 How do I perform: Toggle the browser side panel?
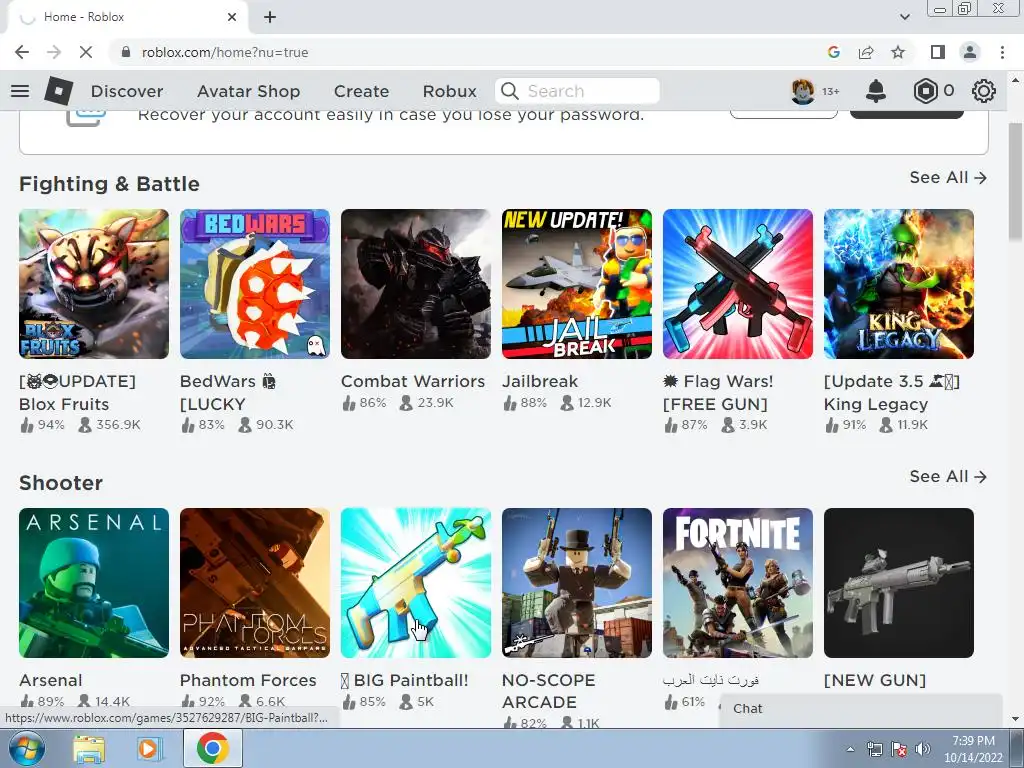938,52
